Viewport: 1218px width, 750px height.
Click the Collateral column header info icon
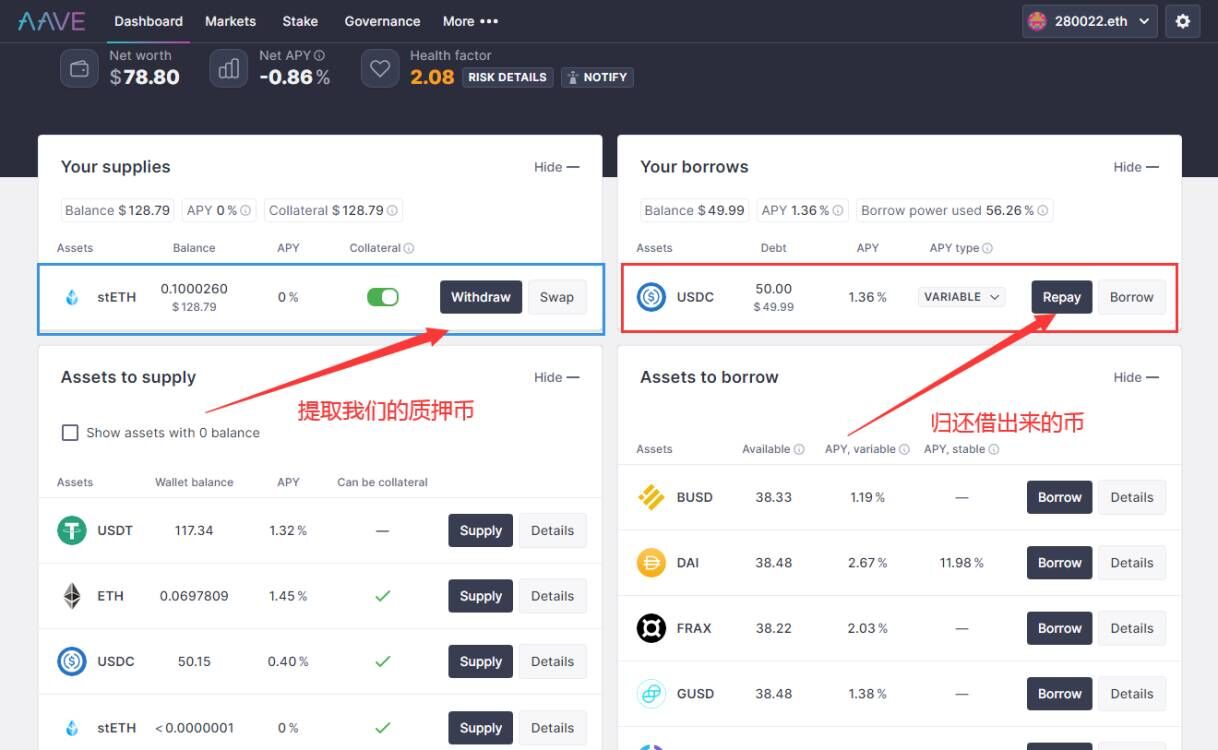tap(409, 248)
